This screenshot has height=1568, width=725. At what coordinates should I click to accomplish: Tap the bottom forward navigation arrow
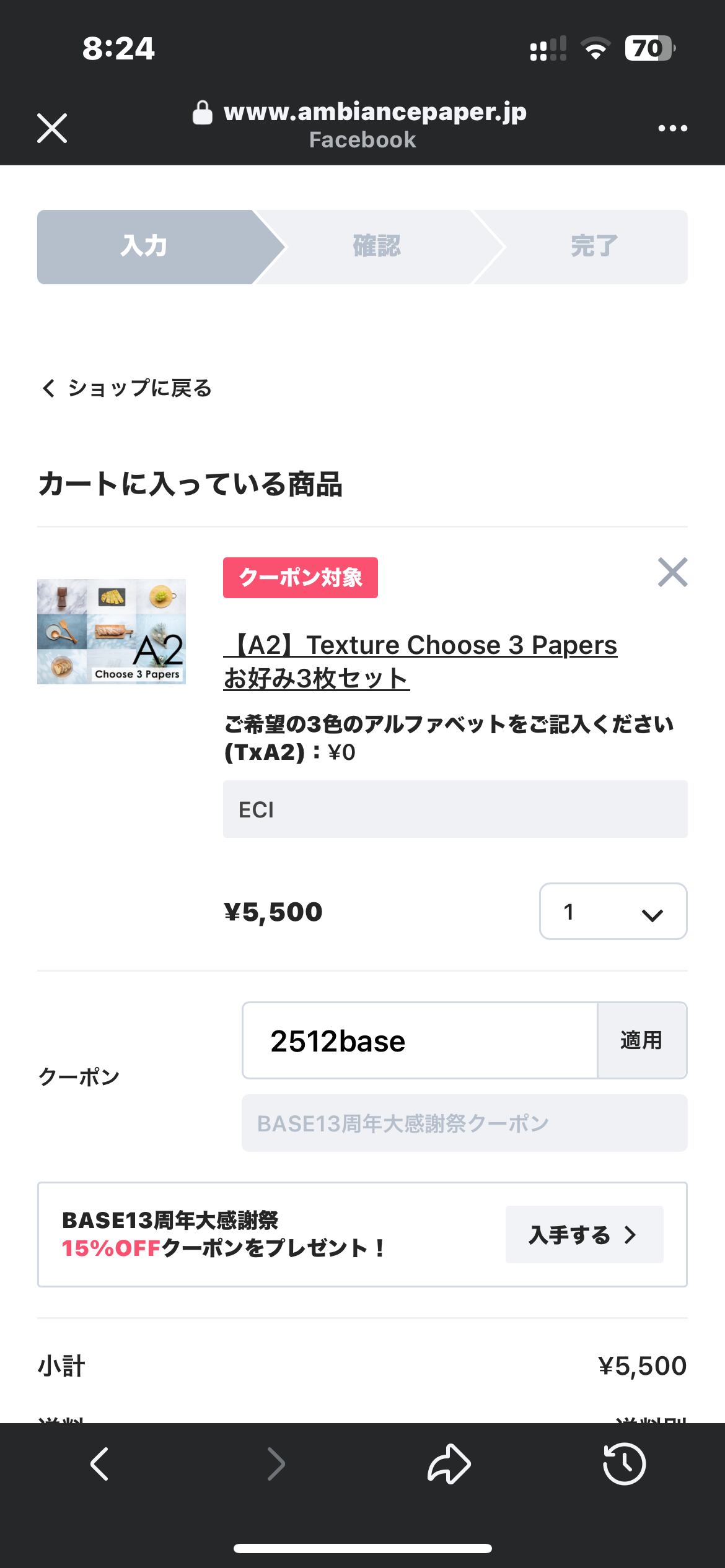[276, 1464]
